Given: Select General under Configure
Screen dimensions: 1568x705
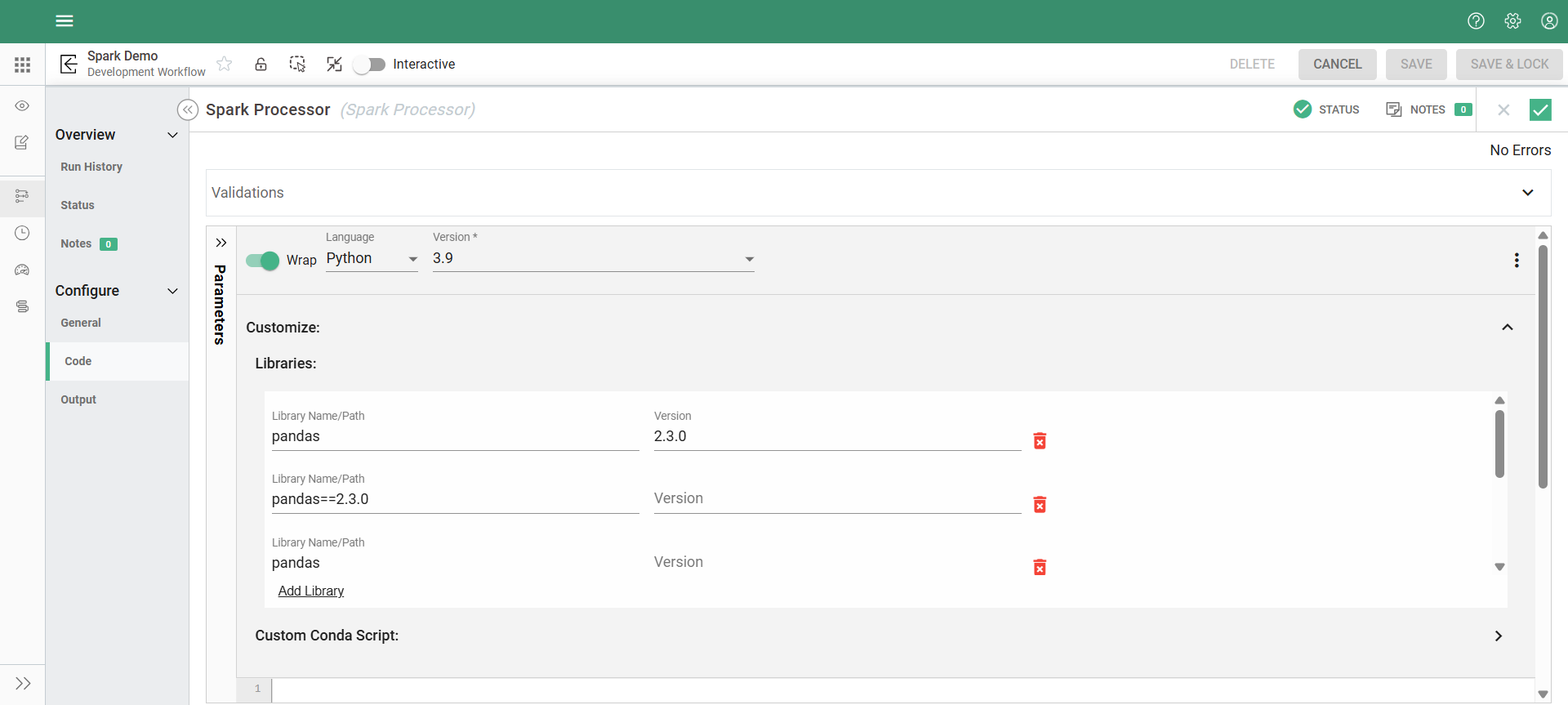Looking at the screenshot, I should [81, 323].
